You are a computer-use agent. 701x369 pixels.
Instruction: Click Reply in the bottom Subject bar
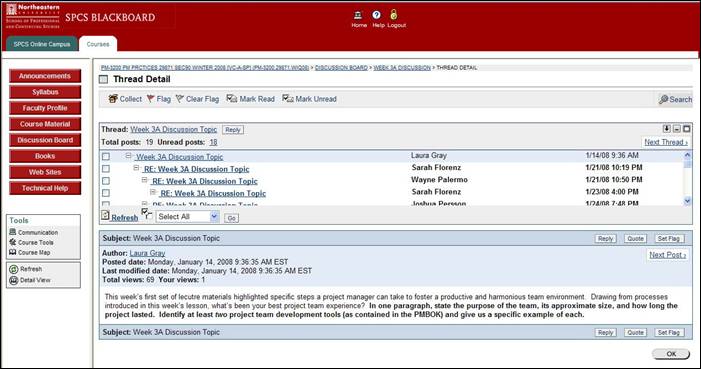coord(606,333)
